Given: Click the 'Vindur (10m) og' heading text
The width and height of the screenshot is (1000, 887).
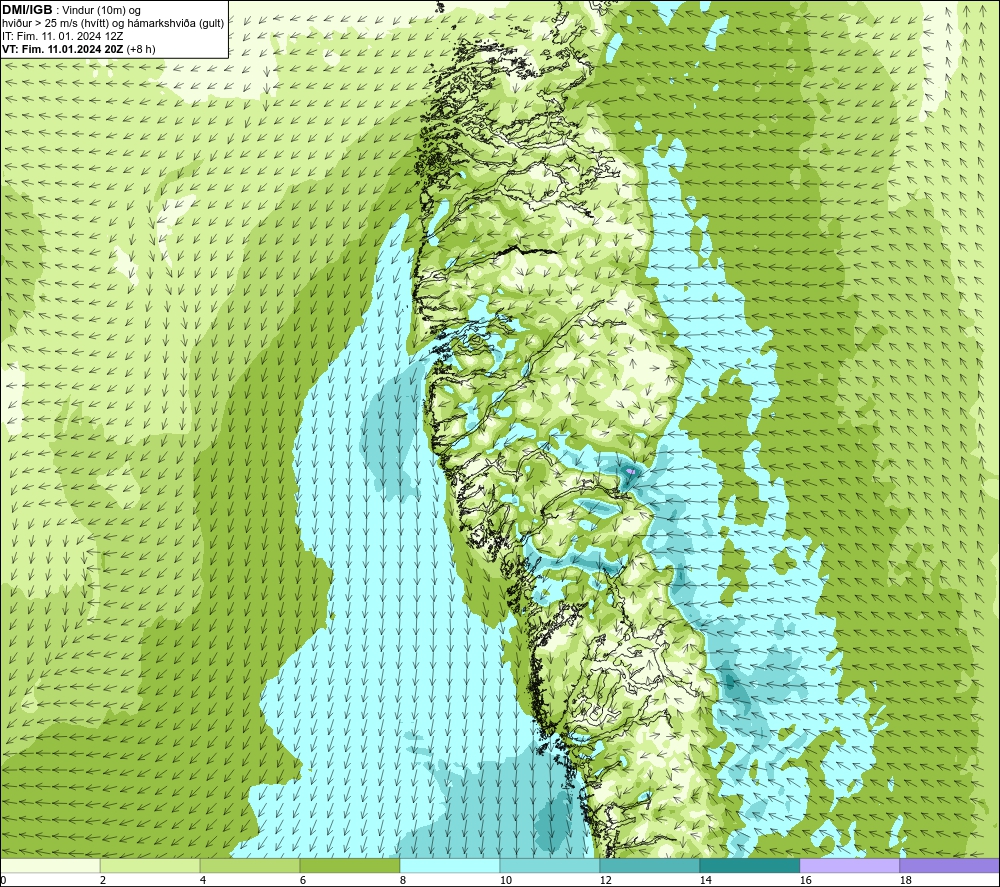Looking at the screenshot, I should pyautogui.click(x=103, y=11).
